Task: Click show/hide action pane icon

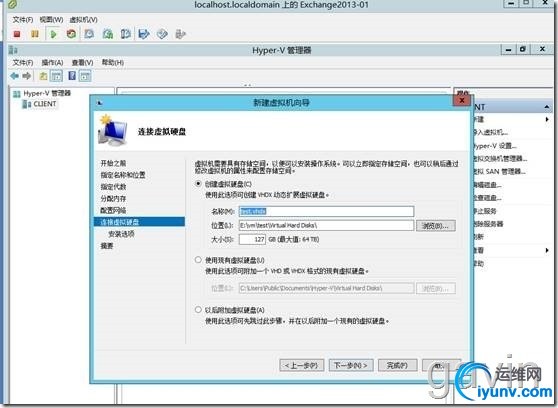Action: (x=85, y=76)
